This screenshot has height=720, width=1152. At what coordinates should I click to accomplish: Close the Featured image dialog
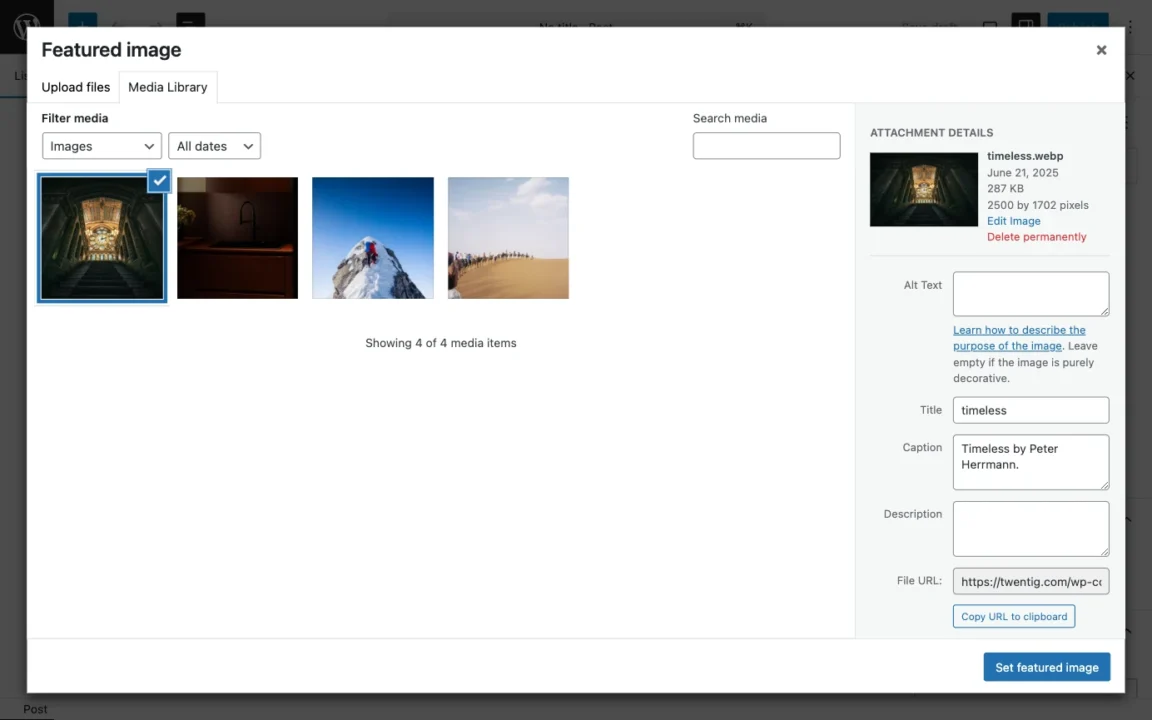coord(1101,50)
